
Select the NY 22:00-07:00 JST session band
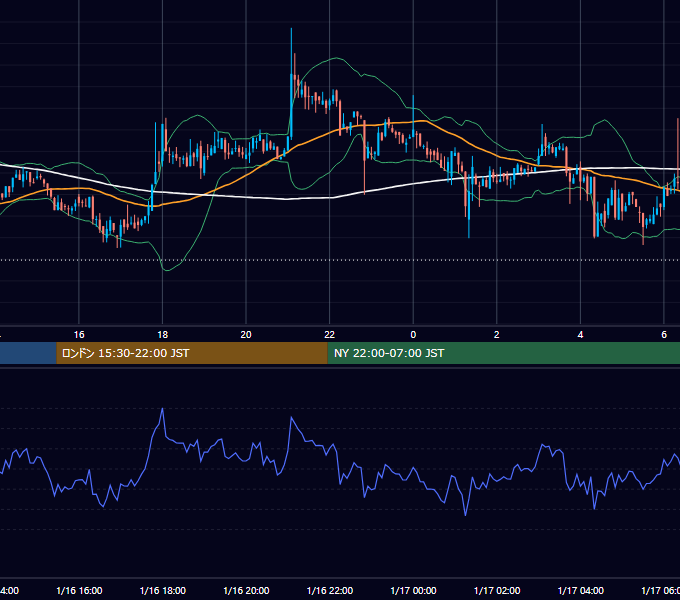coord(503,353)
